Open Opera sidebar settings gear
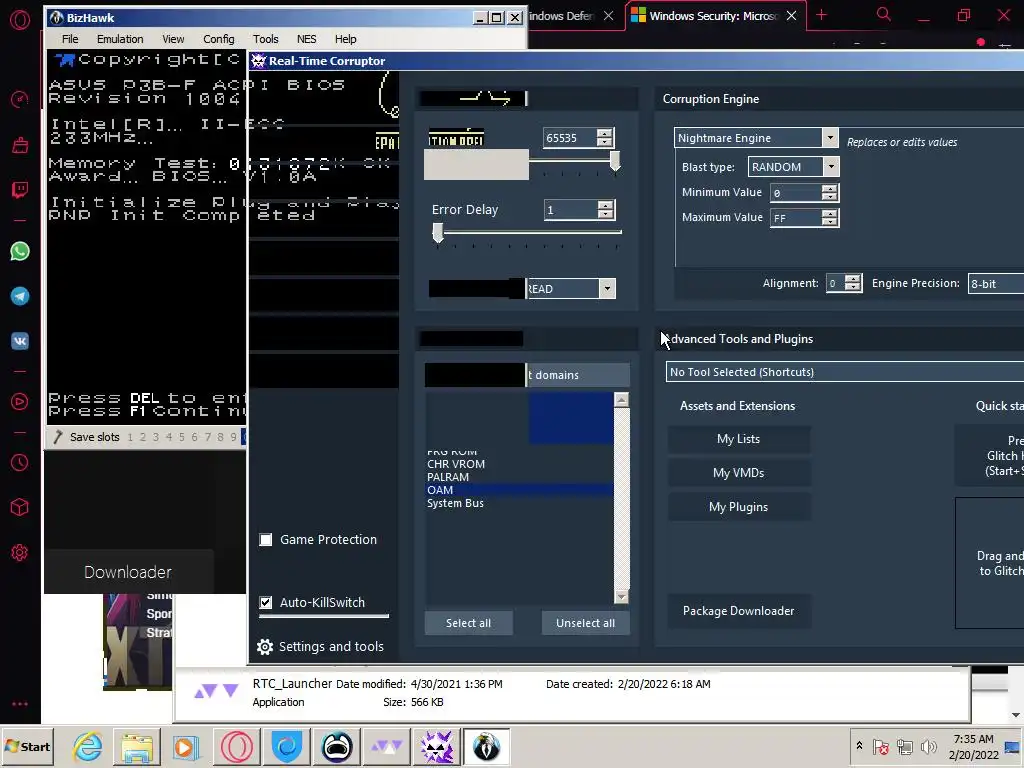The width and height of the screenshot is (1024, 768). click(x=20, y=552)
